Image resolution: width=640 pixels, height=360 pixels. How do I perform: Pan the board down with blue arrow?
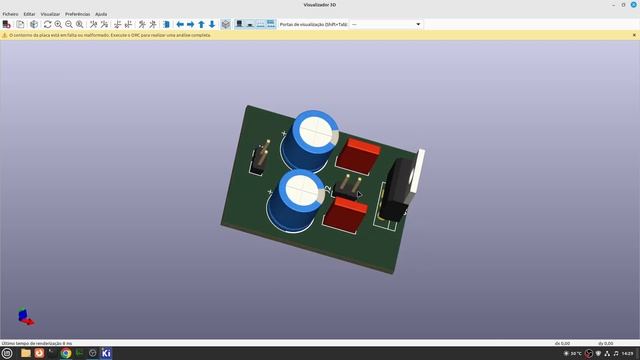coord(212,24)
